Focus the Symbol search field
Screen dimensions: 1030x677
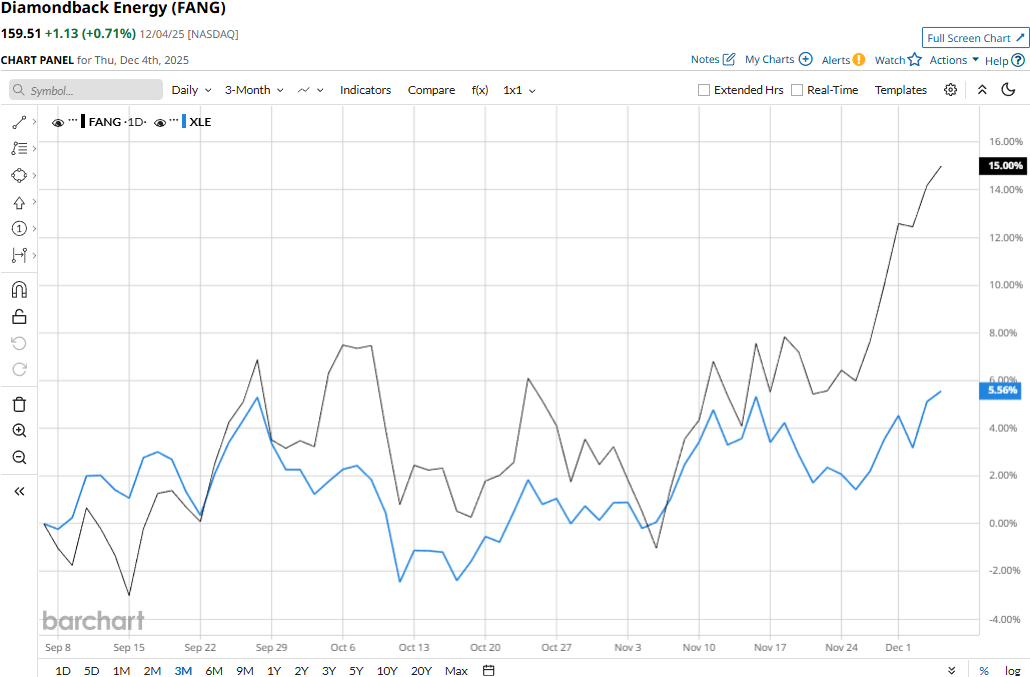86,90
